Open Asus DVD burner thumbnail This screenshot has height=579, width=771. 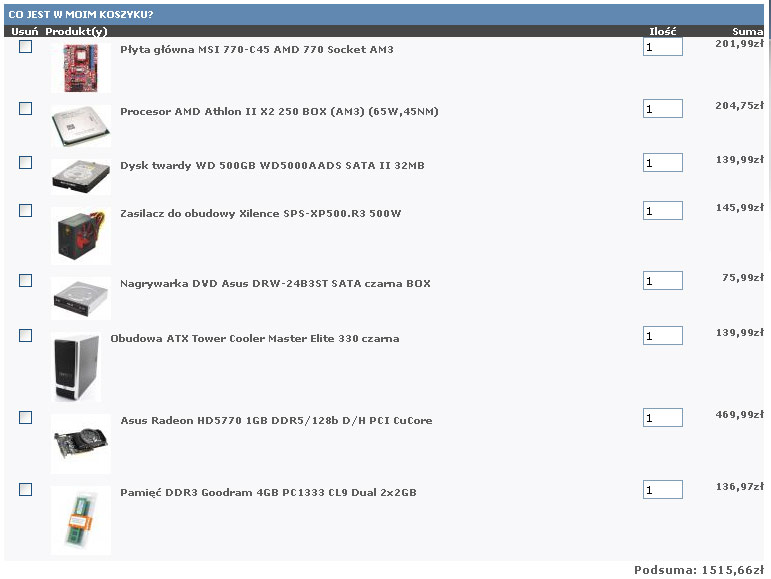coord(81,298)
